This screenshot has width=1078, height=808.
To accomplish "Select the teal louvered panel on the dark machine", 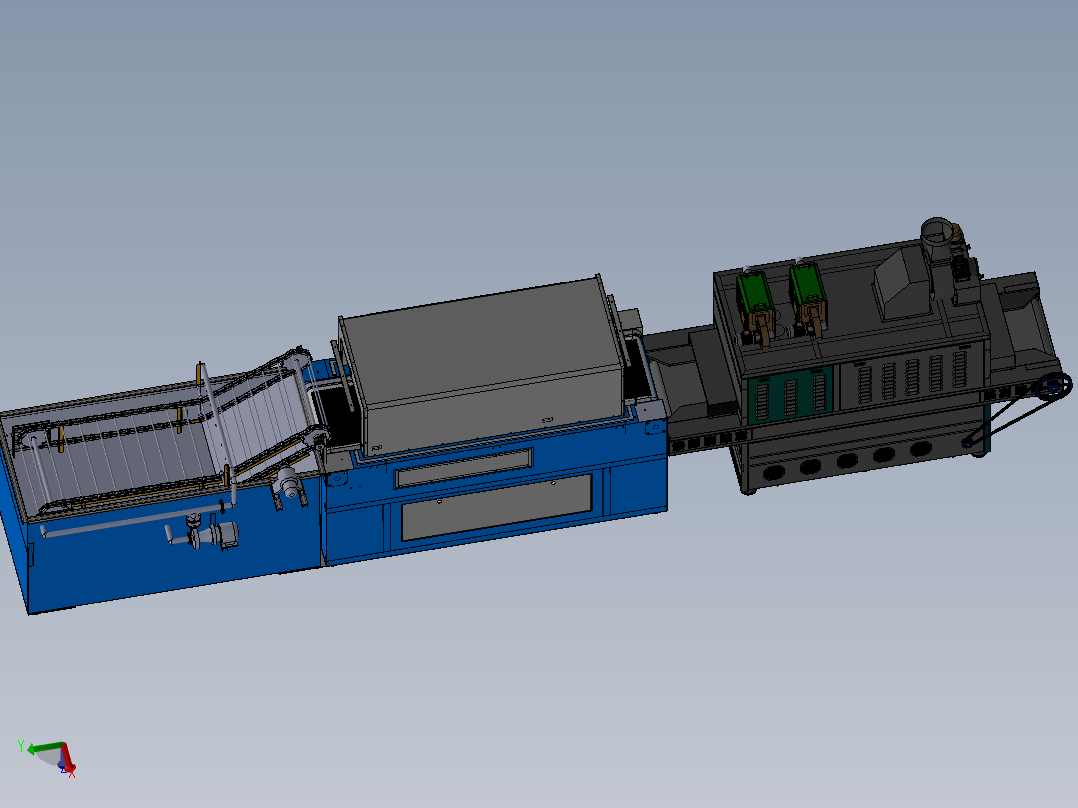I will click(x=789, y=395).
